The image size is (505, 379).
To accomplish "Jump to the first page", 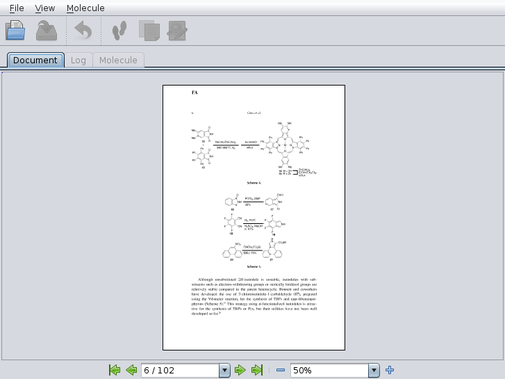I will click(x=114, y=370).
